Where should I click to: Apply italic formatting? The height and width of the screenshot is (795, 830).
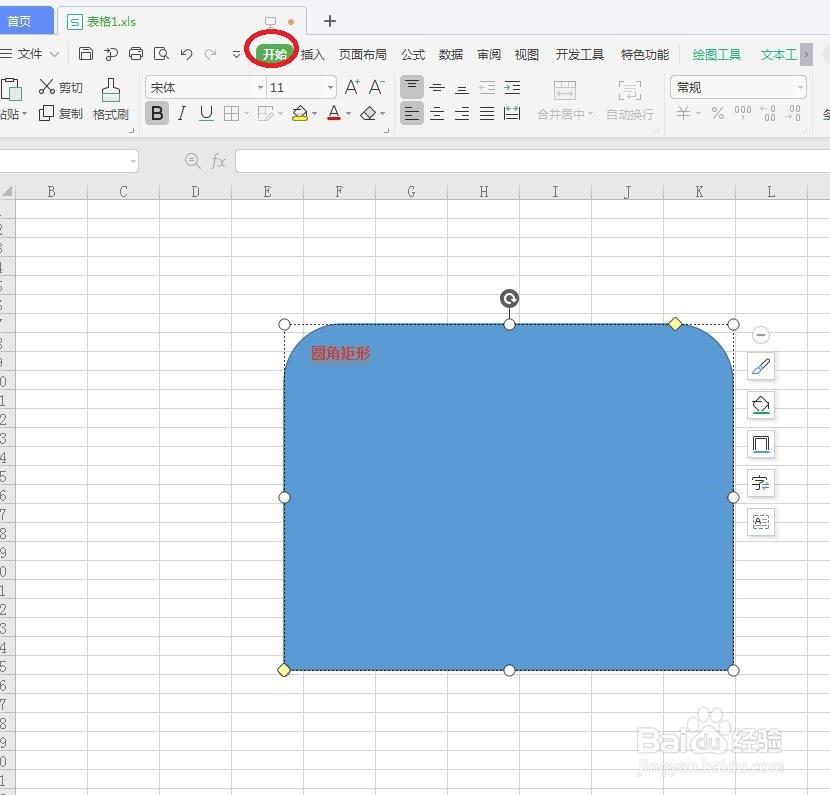tap(181, 113)
